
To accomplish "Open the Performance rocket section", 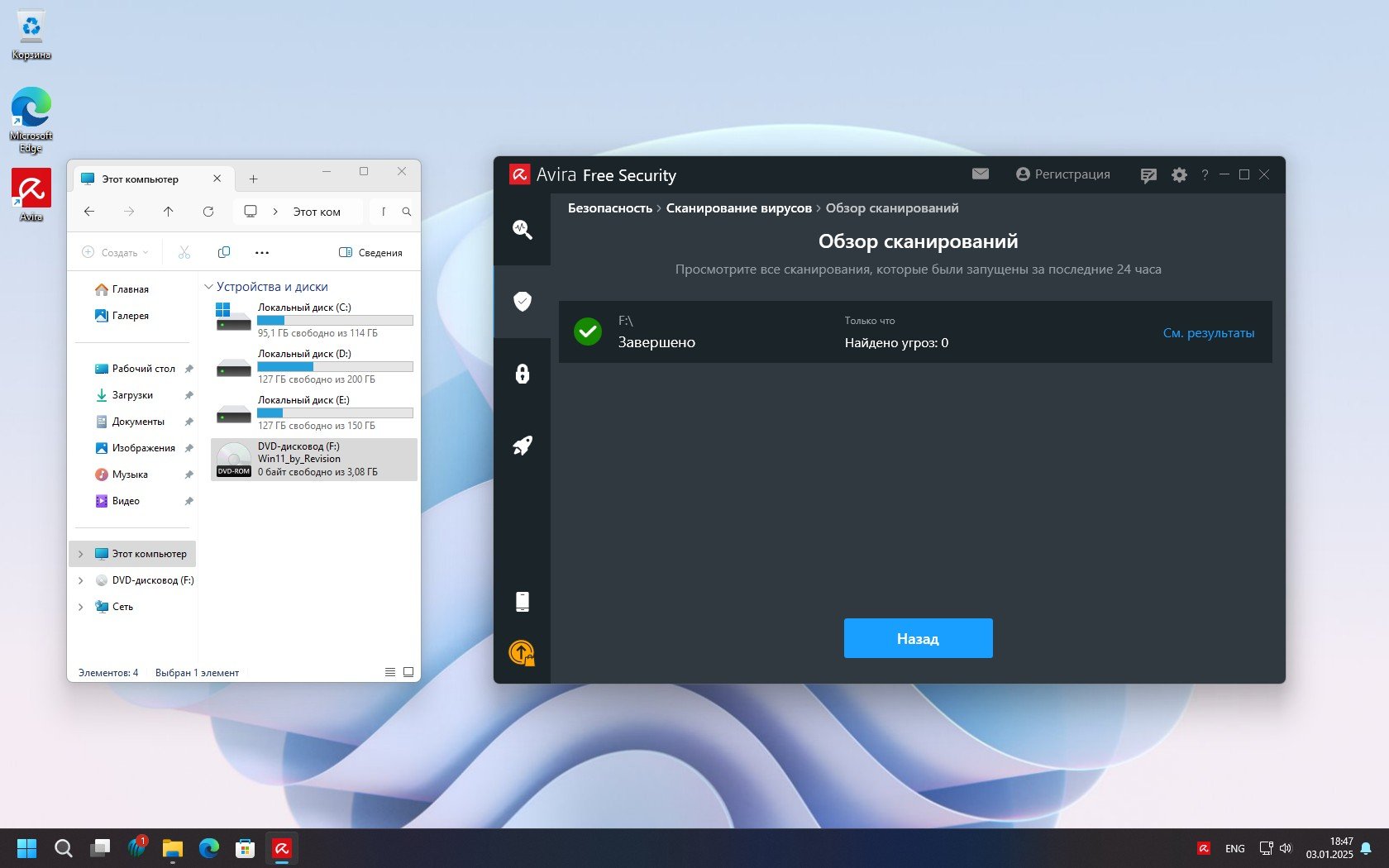I will click(522, 446).
